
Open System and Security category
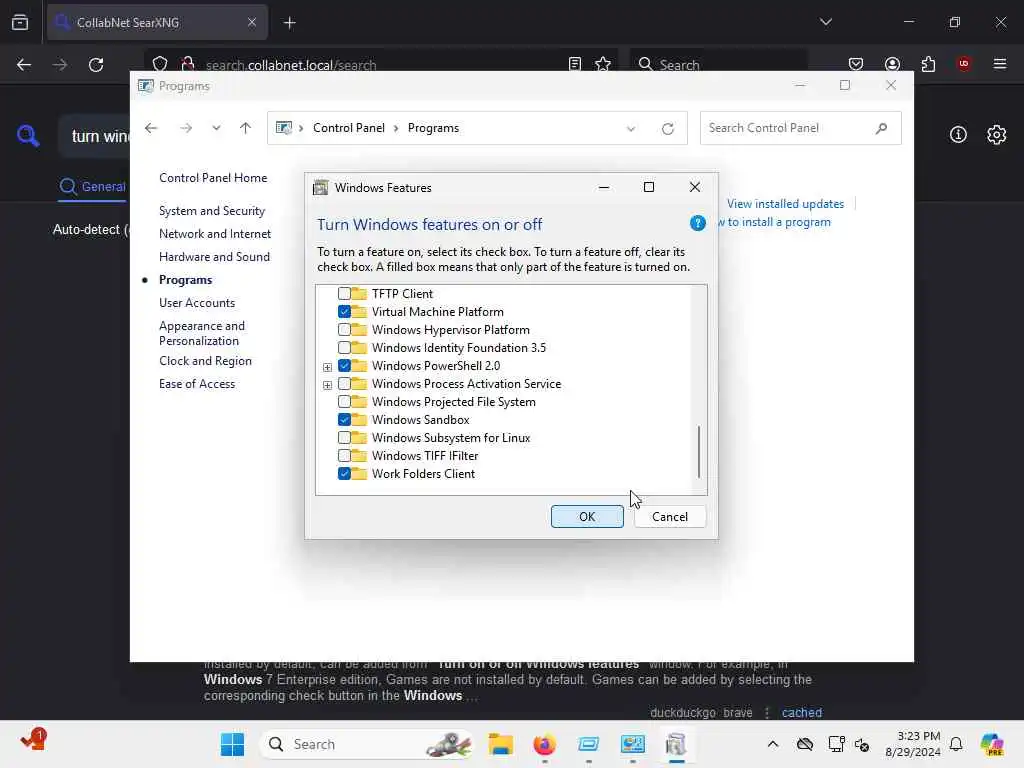click(212, 211)
